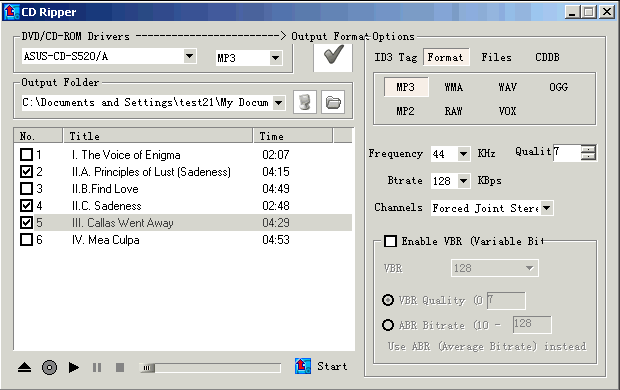Select the MP2 format button

[x=406, y=111]
